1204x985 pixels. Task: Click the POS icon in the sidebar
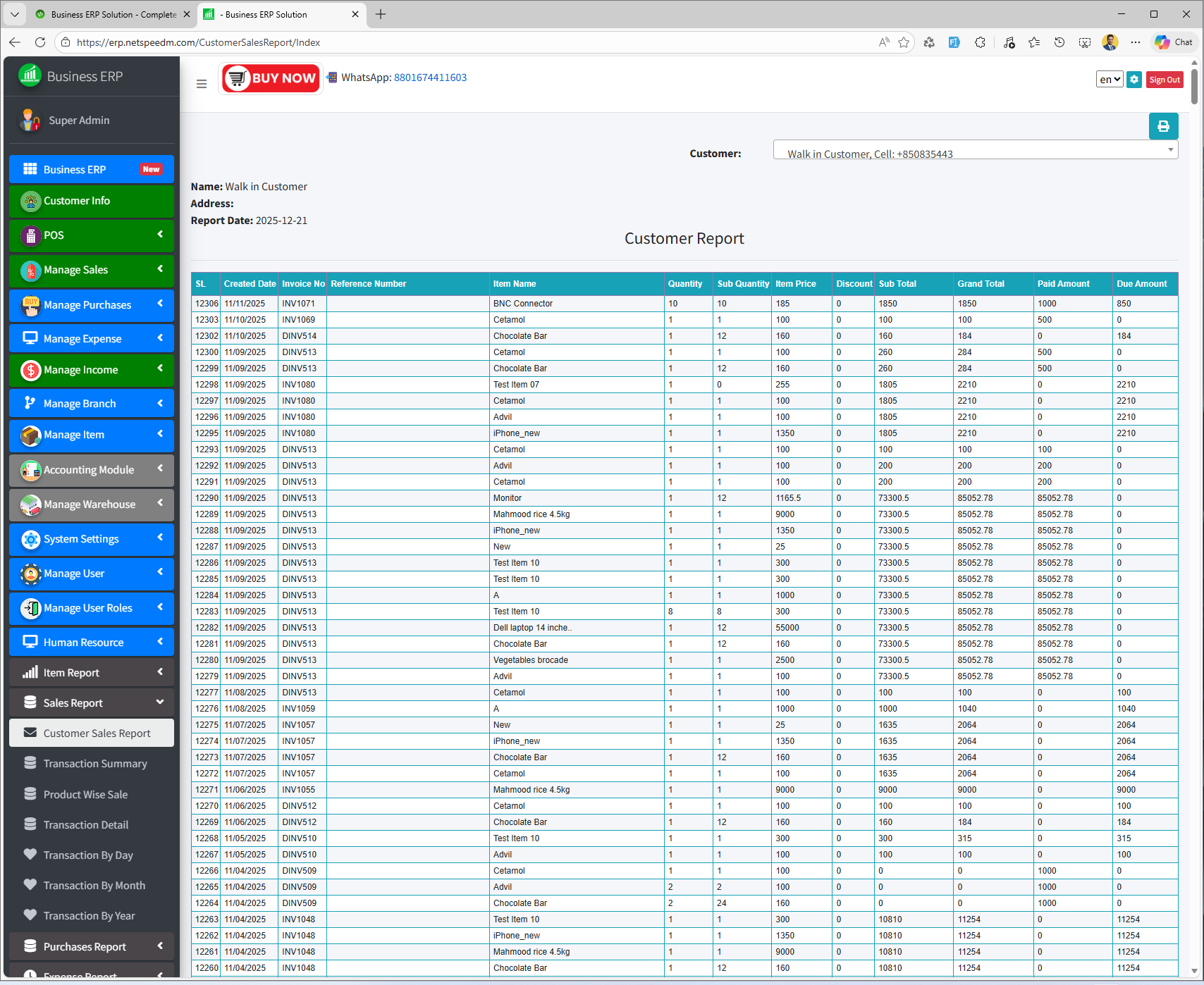click(x=30, y=235)
